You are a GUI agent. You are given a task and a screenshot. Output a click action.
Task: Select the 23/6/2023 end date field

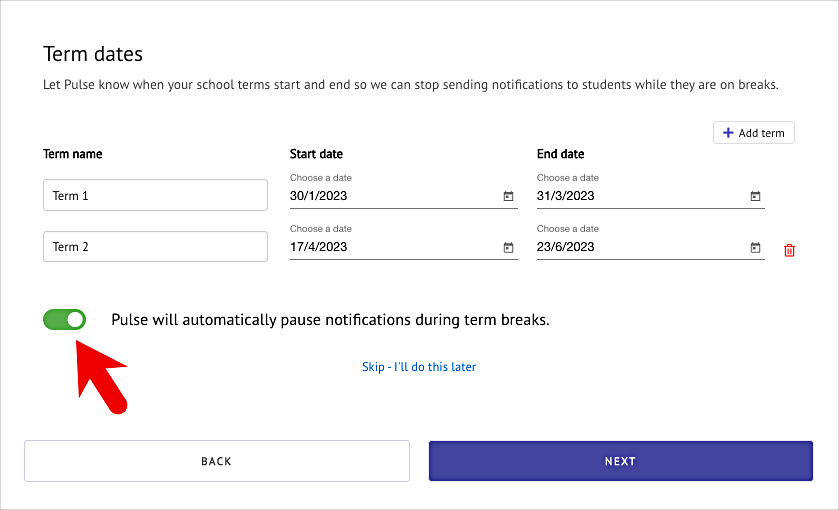coord(650,247)
